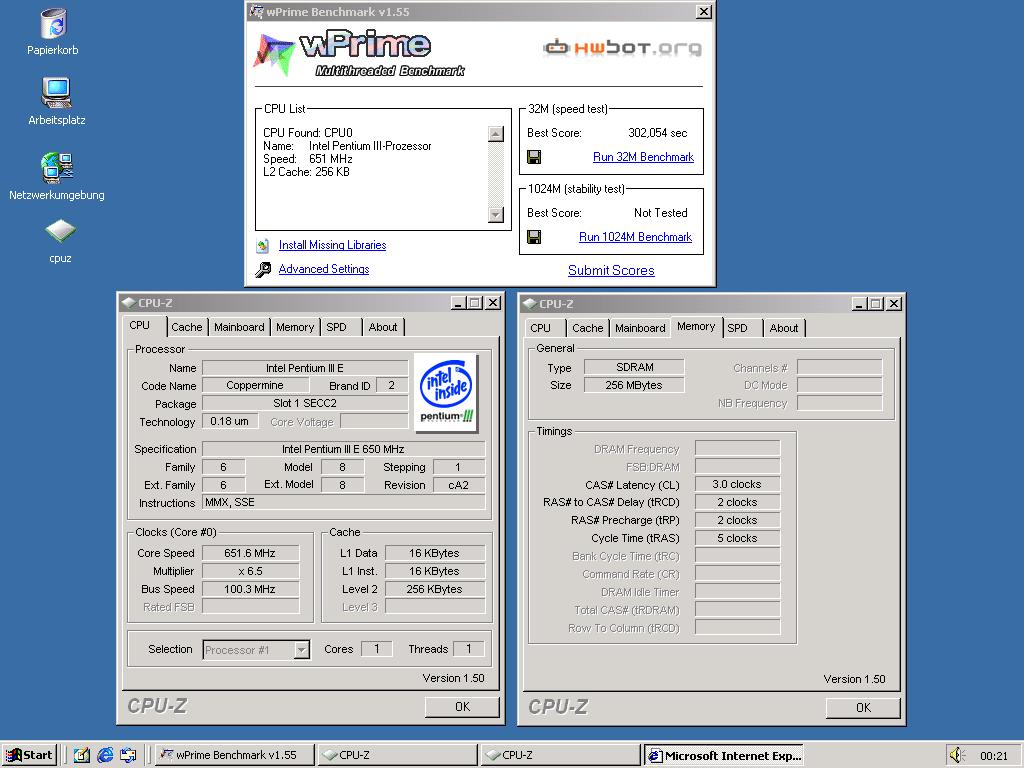Click the right CPU-Z title bar icon
Viewport: 1024px width, 768px height.
click(530, 304)
